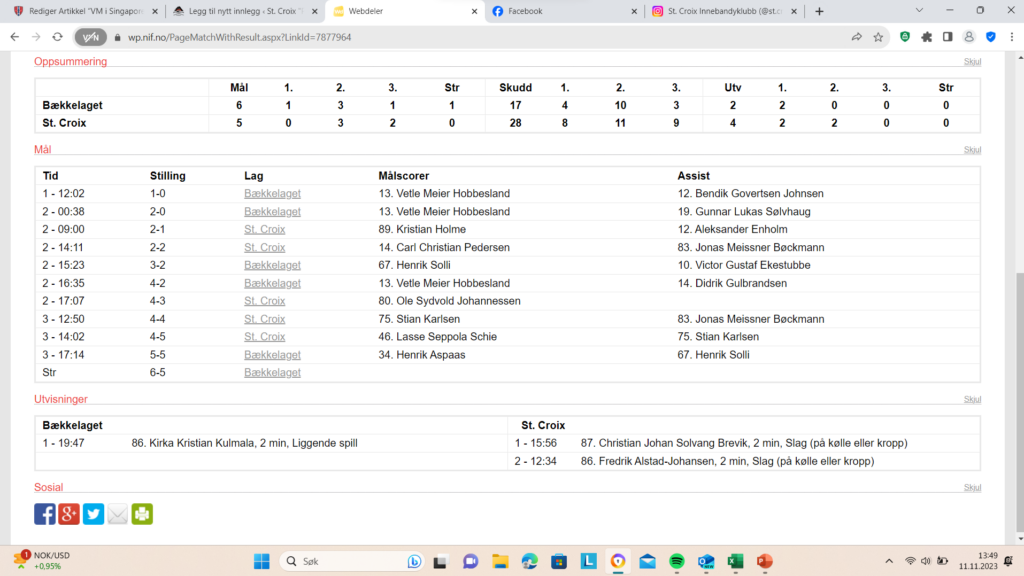Expand the tab search dropdown
This screenshot has height=576, width=1024.
919,10
